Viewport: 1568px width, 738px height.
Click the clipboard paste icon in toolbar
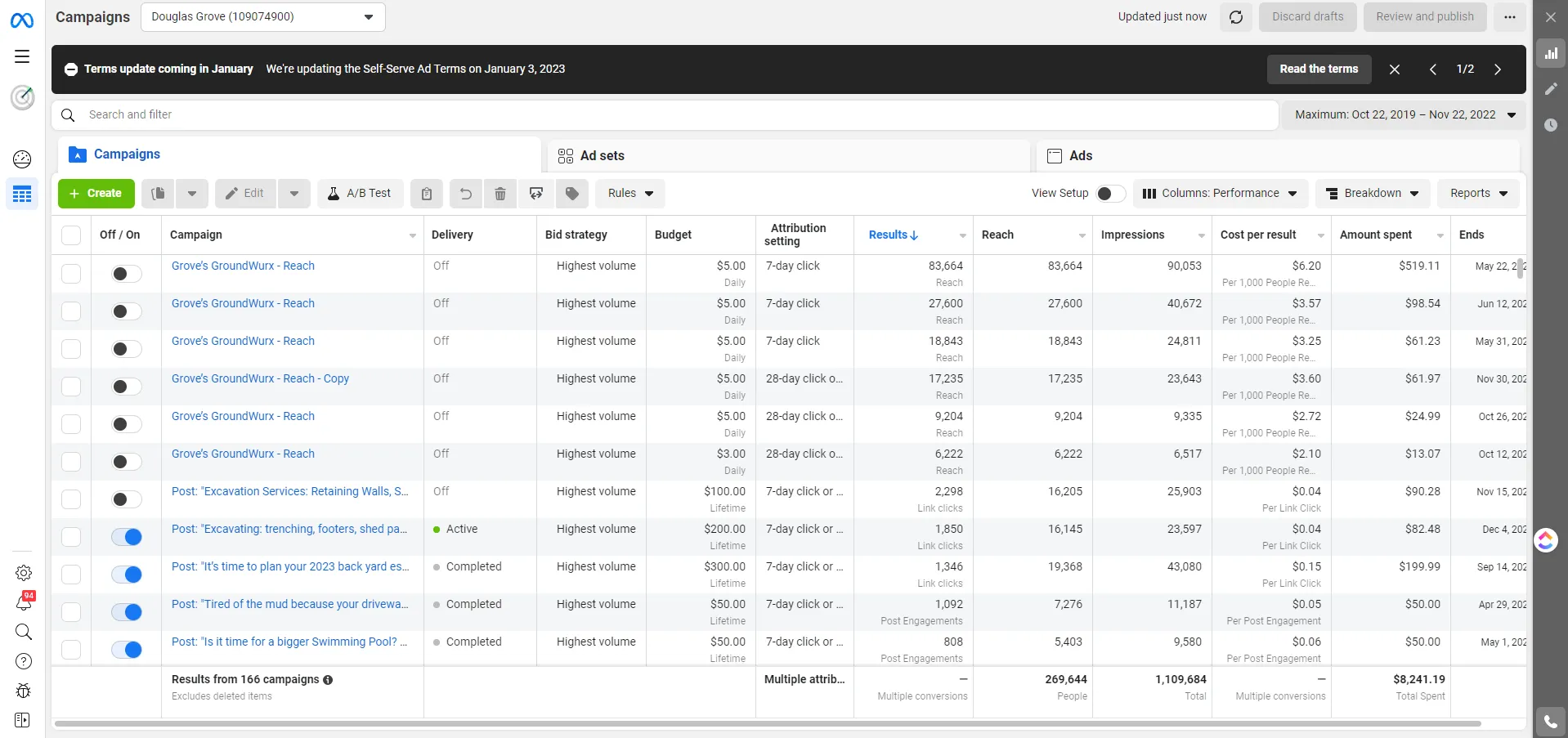point(427,194)
